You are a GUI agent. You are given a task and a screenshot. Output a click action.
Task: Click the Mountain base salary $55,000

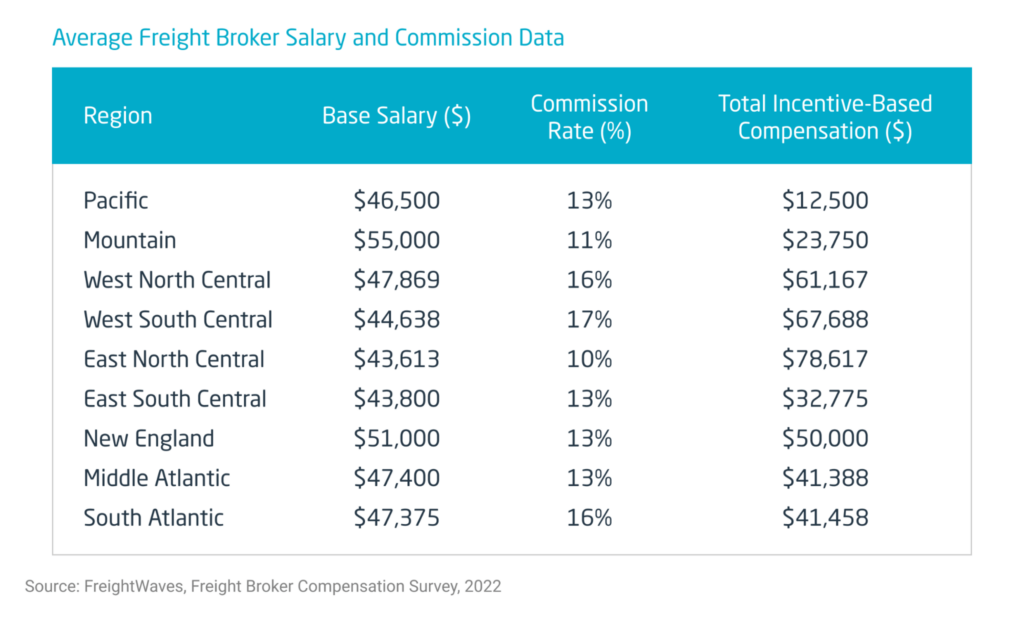pos(396,240)
